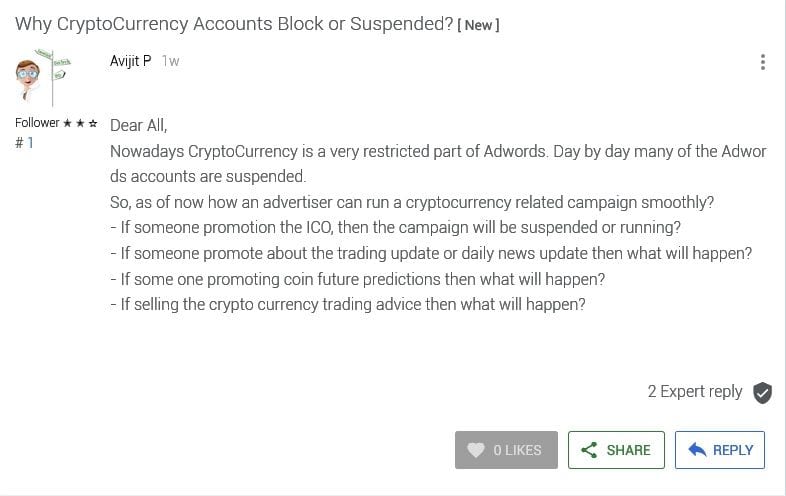This screenshot has width=786, height=496.
Task: Click the 1w post timestamp
Action: click(170, 61)
